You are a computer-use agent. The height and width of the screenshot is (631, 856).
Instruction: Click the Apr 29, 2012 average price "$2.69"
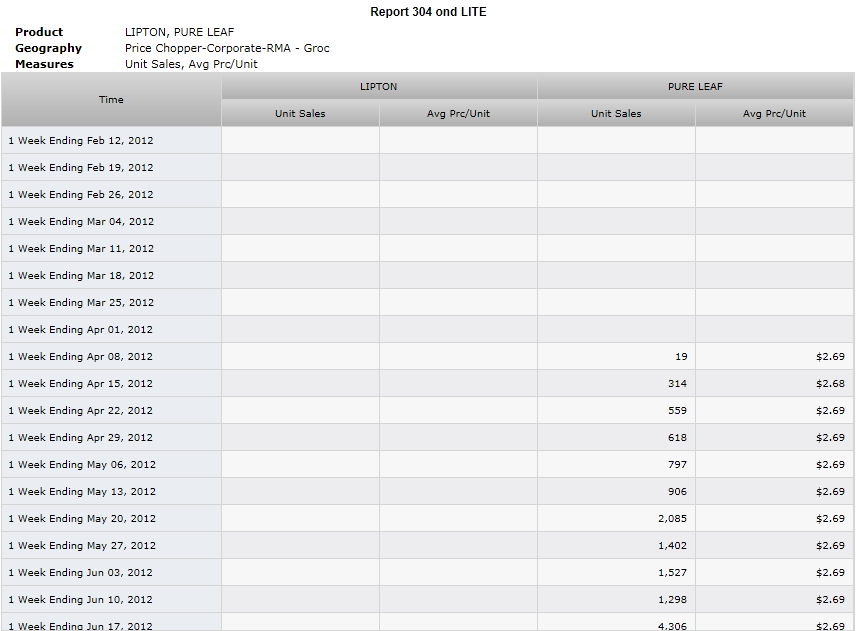(x=830, y=438)
